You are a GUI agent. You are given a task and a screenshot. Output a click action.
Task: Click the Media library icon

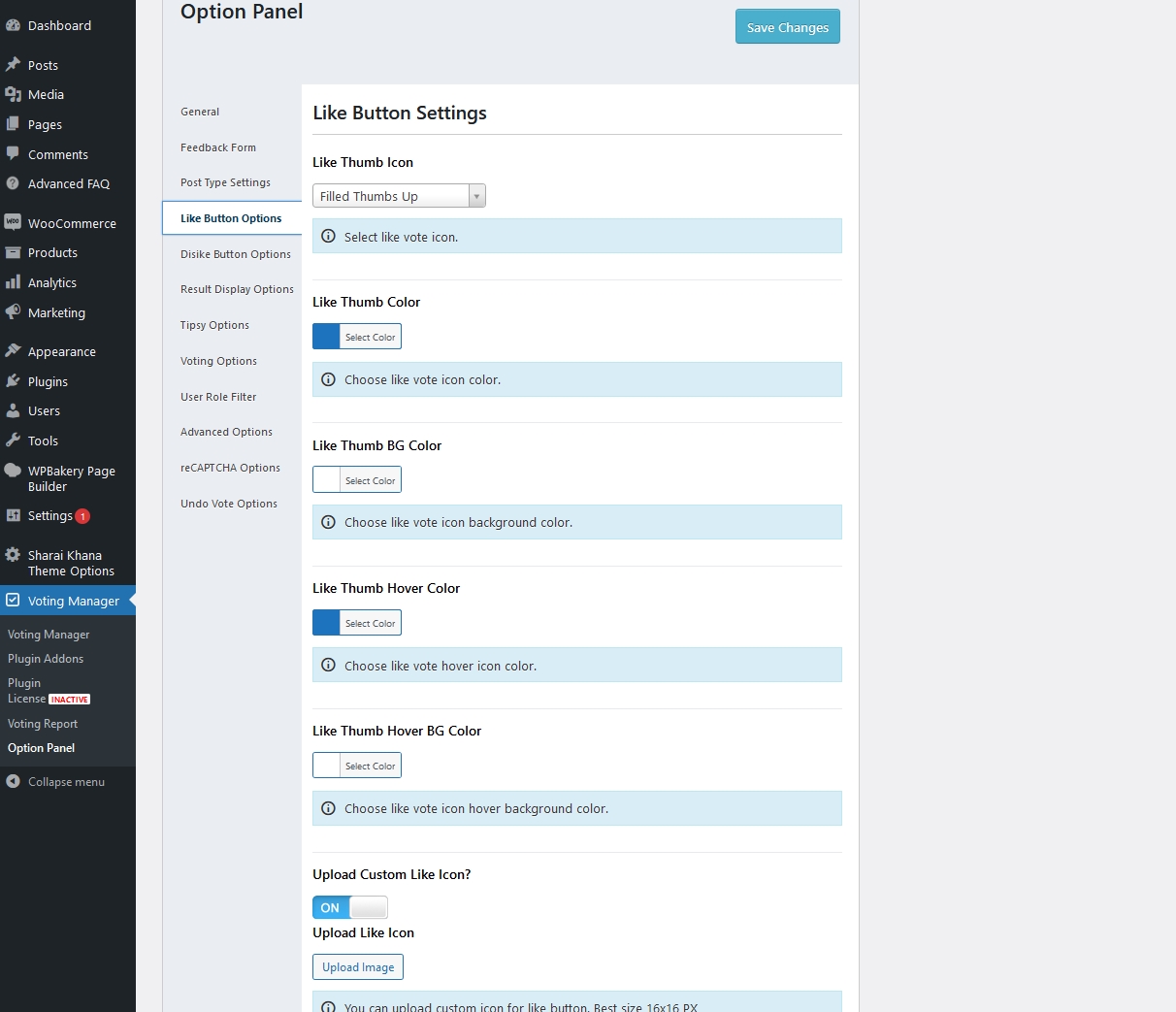(13, 94)
